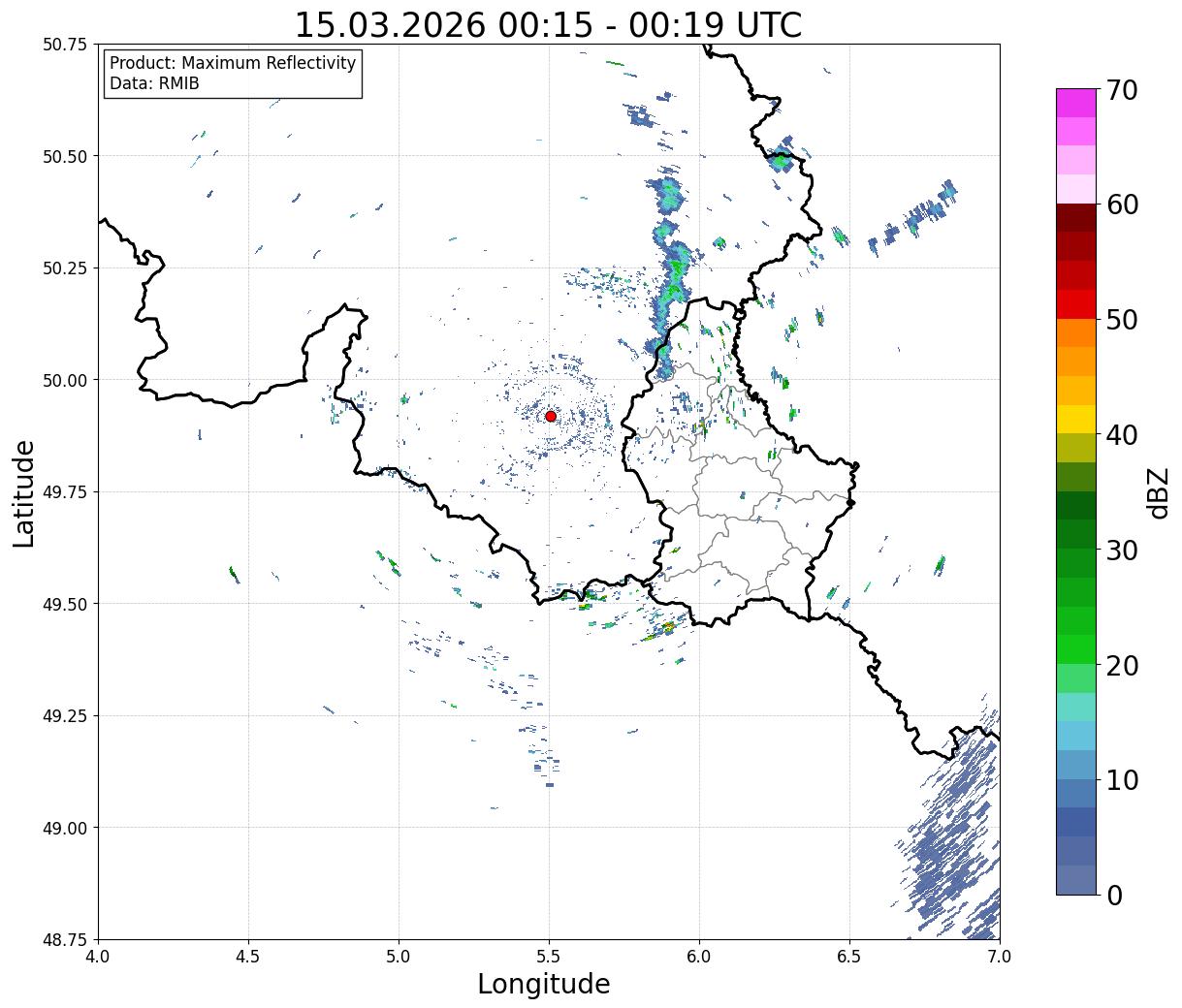Click the colorbar tick label 60
The image size is (1182, 1008).
(1122, 205)
